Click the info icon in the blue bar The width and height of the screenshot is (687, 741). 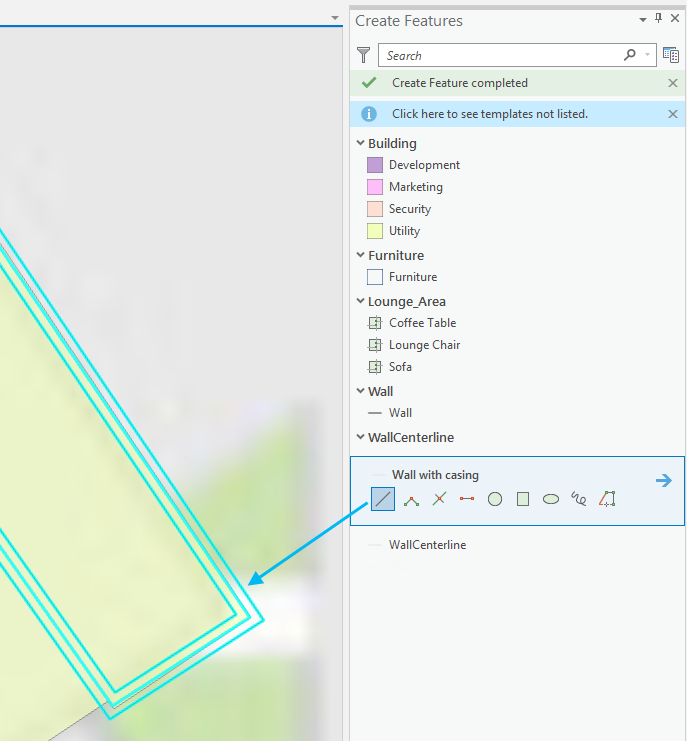point(369,114)
